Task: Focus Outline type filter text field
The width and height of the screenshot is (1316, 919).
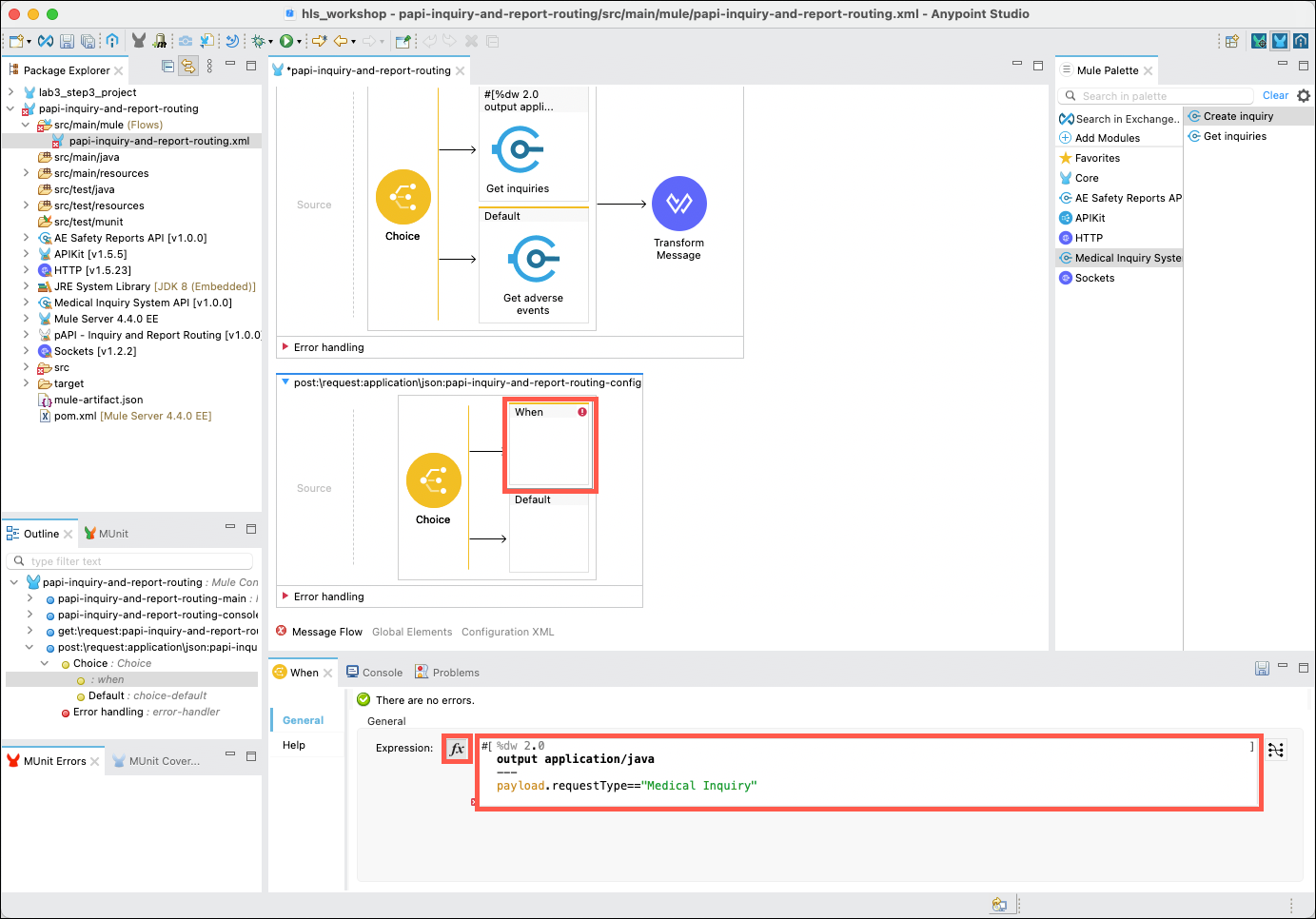Action: tap(130, 561)
